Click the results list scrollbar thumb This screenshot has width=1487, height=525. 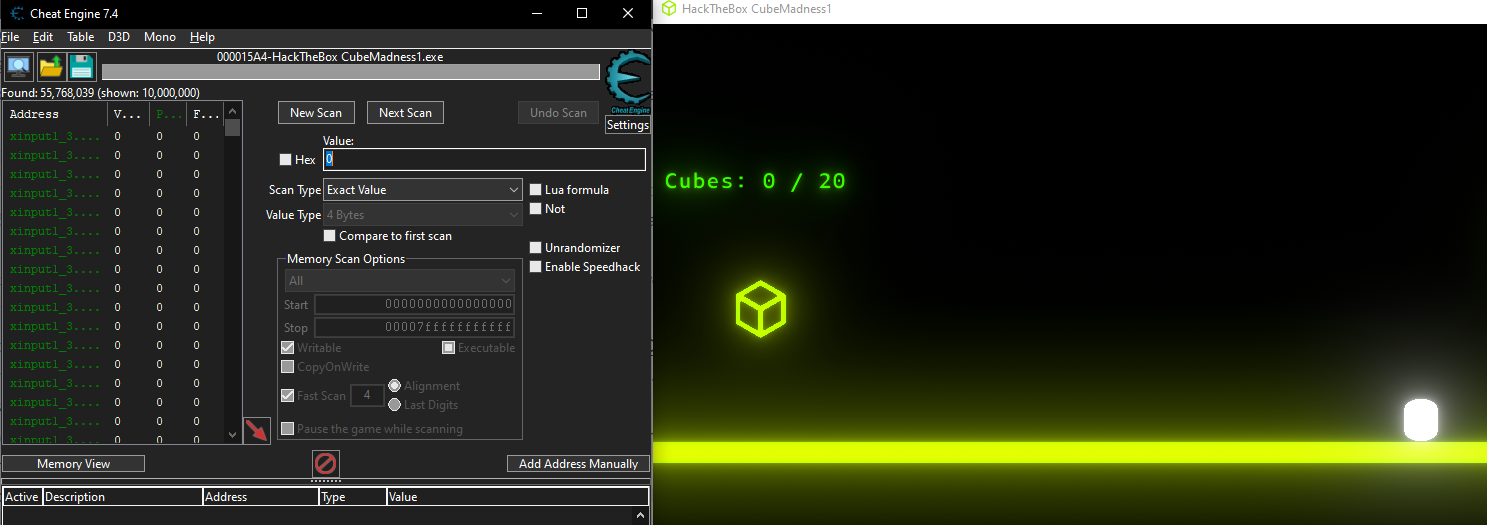[233, 128]
